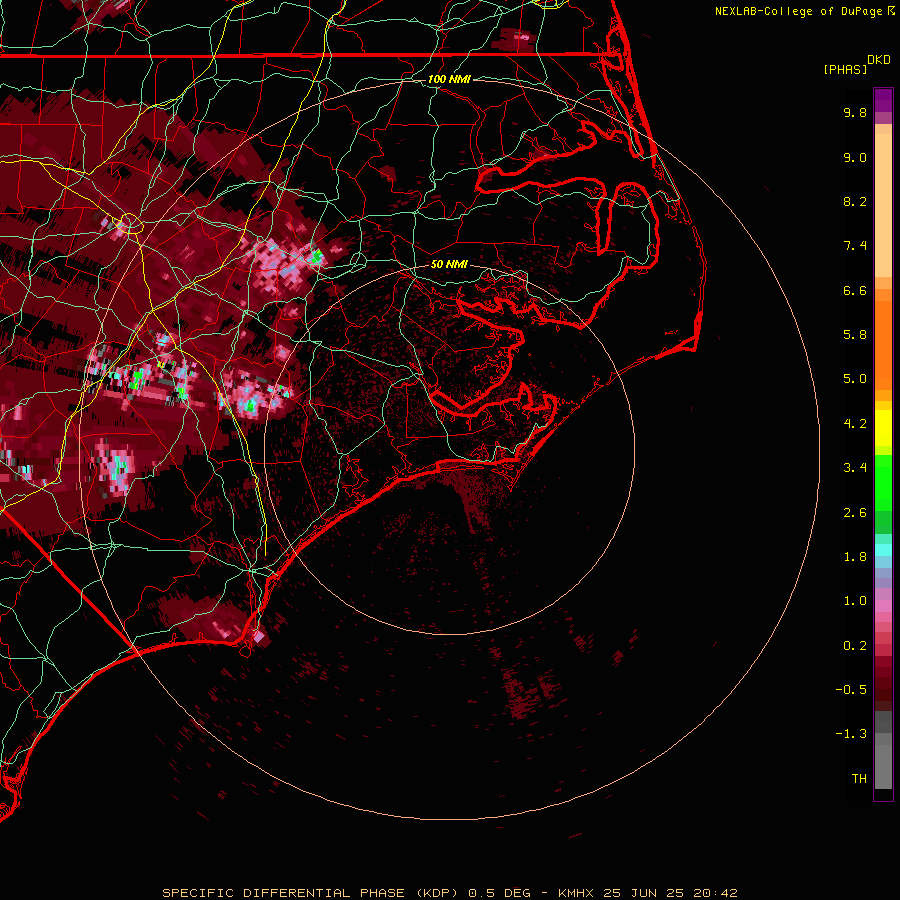Click the 100 NMI range ring label
Viewport: 900px width, 900px height.
(x=449, y=79)
